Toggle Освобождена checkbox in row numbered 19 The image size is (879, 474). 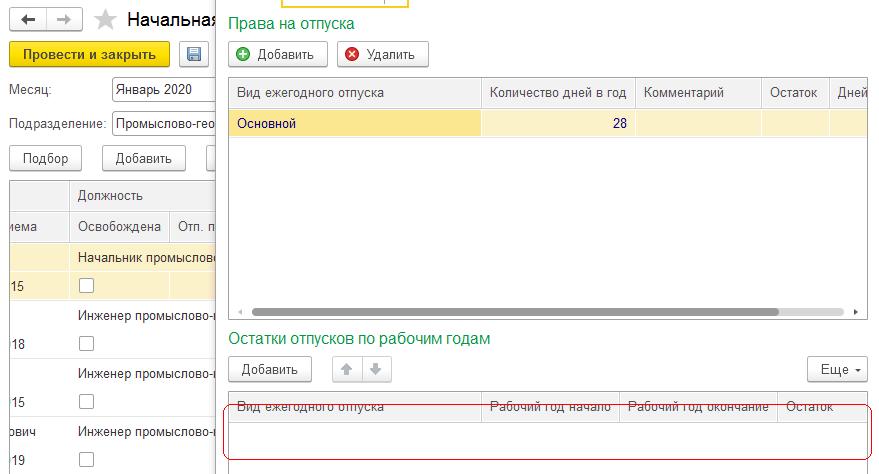point(86,460)
